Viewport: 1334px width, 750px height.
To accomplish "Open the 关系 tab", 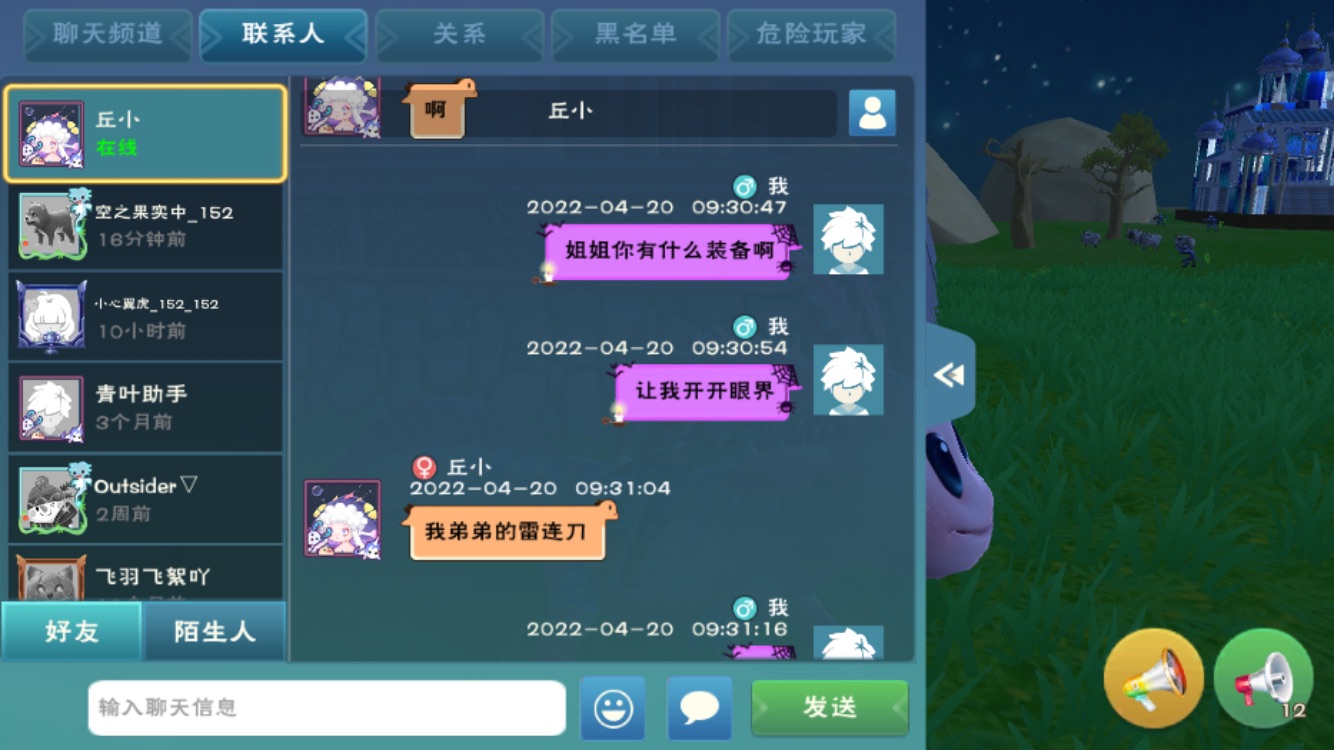I will [x=459, y=34].
